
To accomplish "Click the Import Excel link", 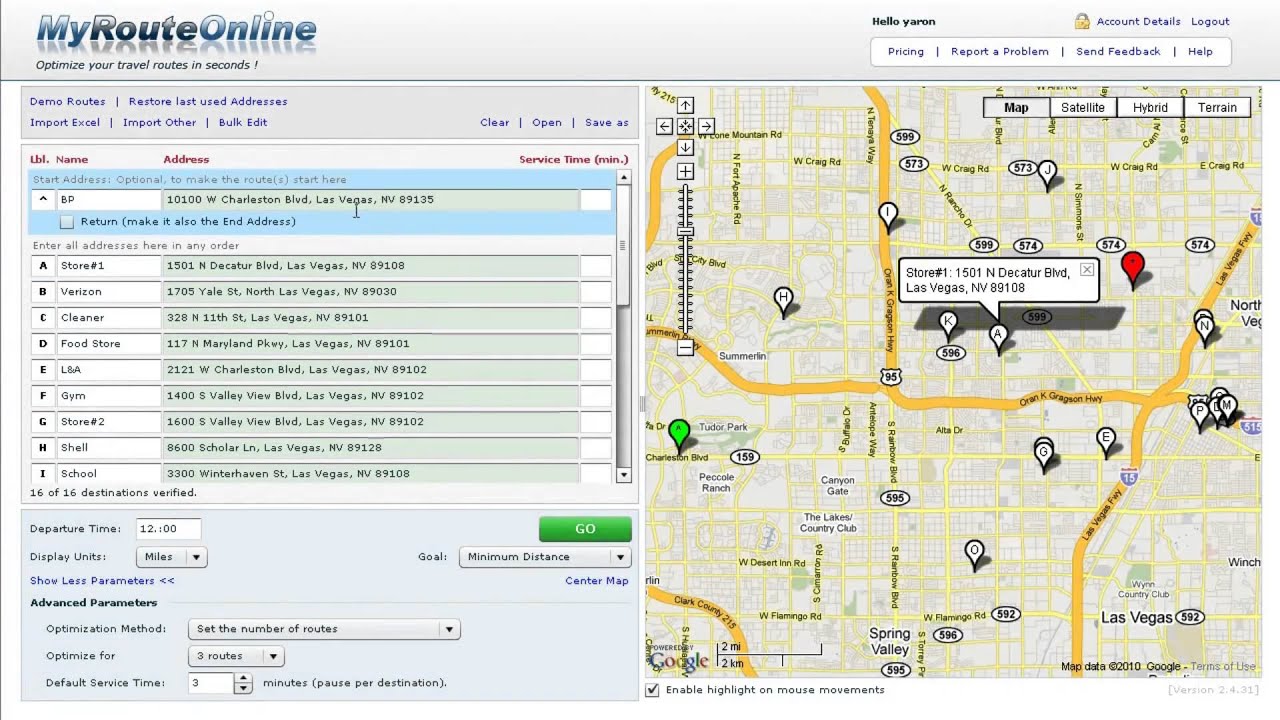I will coord(65,122).
